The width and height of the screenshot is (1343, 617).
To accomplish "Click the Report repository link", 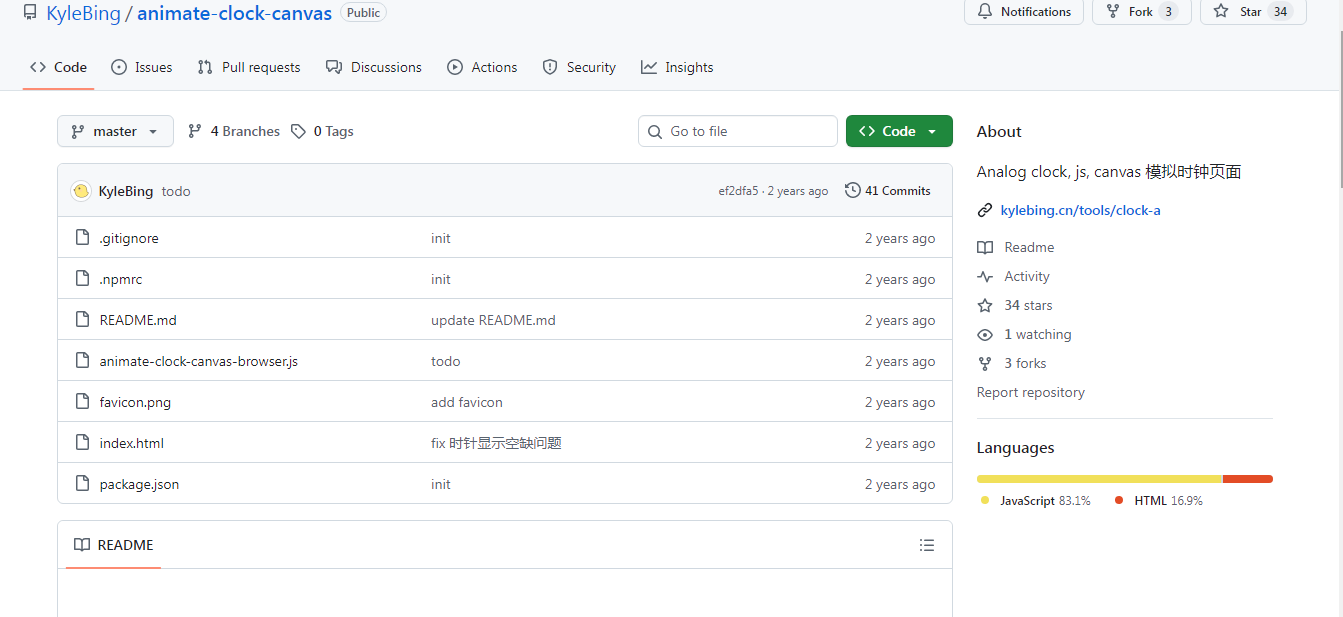I will click(x=1031, y=392).
